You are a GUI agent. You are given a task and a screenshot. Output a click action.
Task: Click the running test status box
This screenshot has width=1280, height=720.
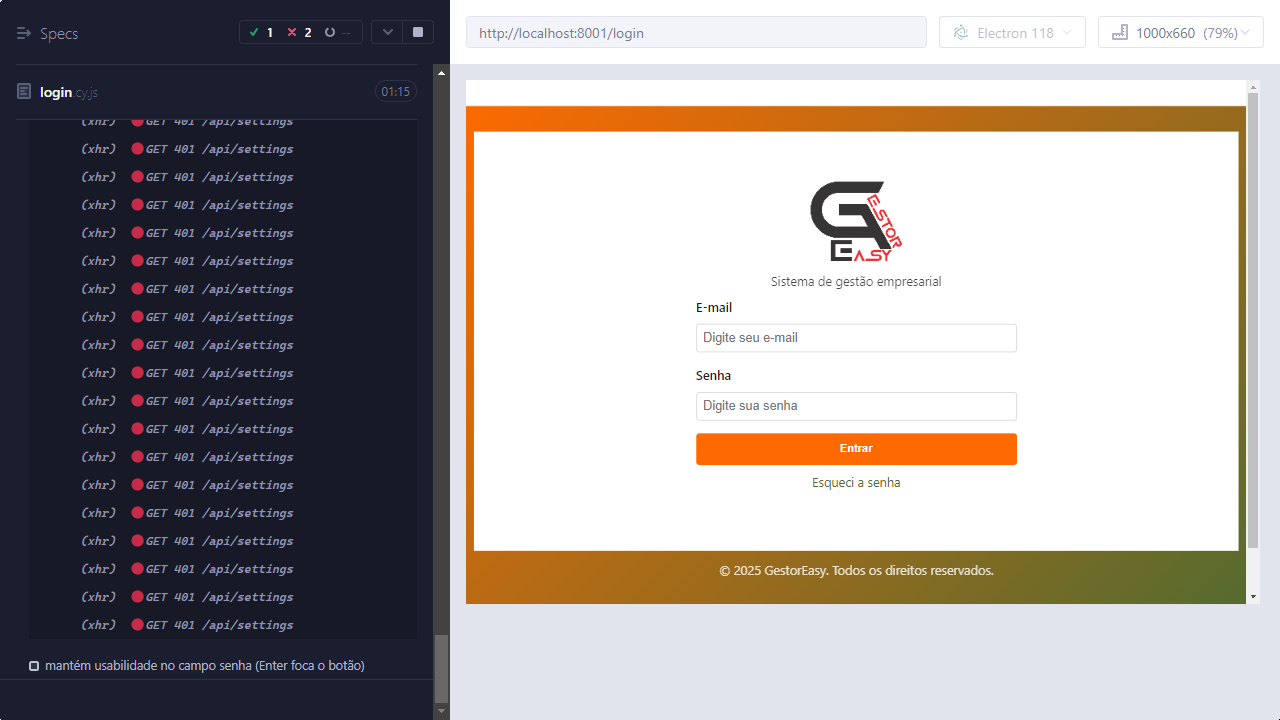pyautogui.click(x=34, y=666)
